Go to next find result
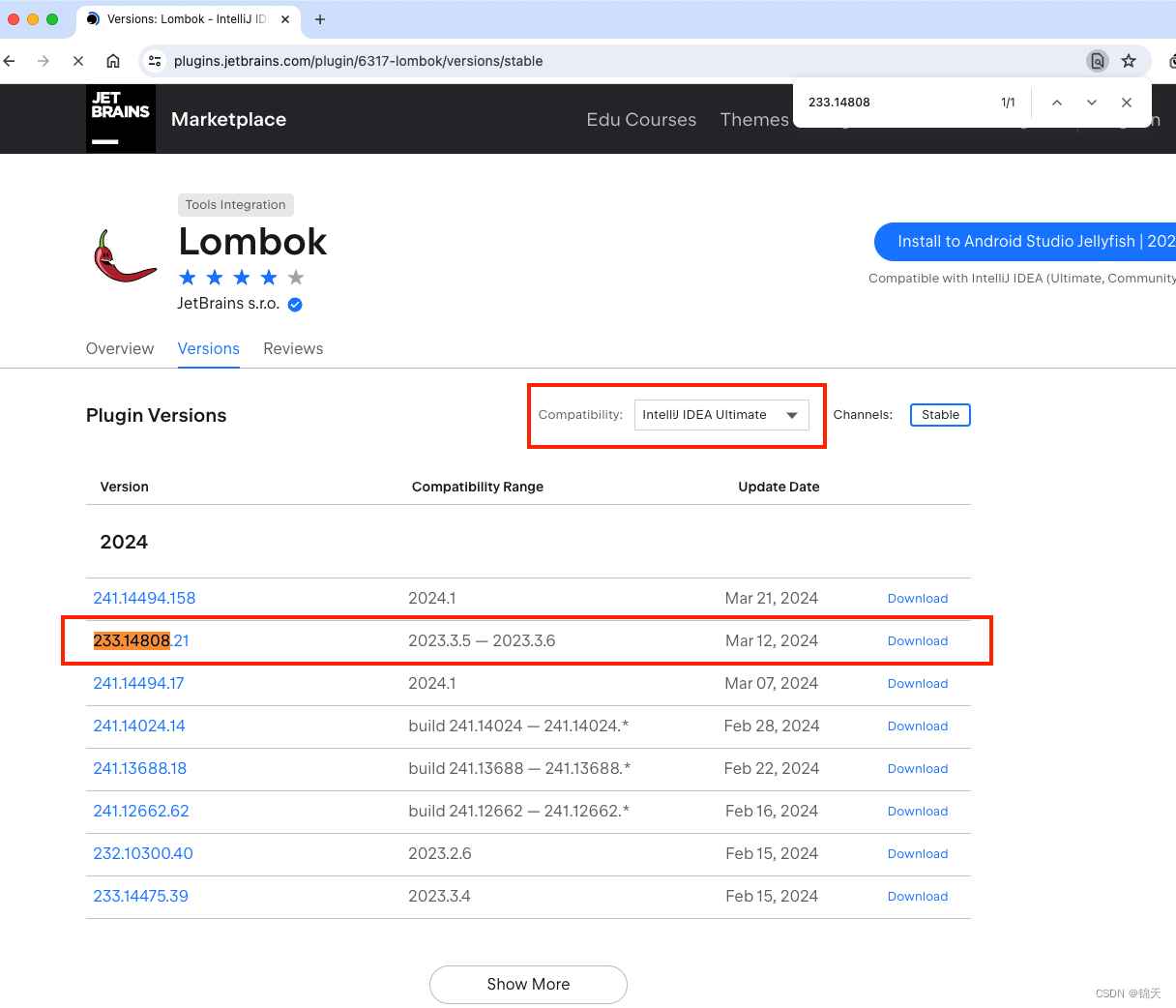 pos(1092,103)
